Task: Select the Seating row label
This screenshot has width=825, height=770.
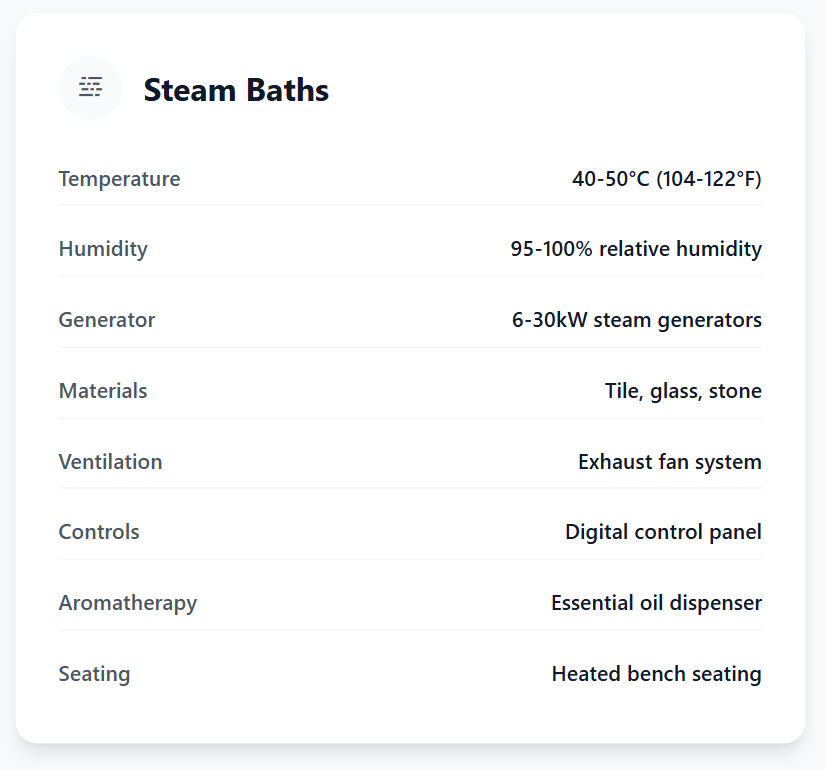Action: (x=94, y=674)
